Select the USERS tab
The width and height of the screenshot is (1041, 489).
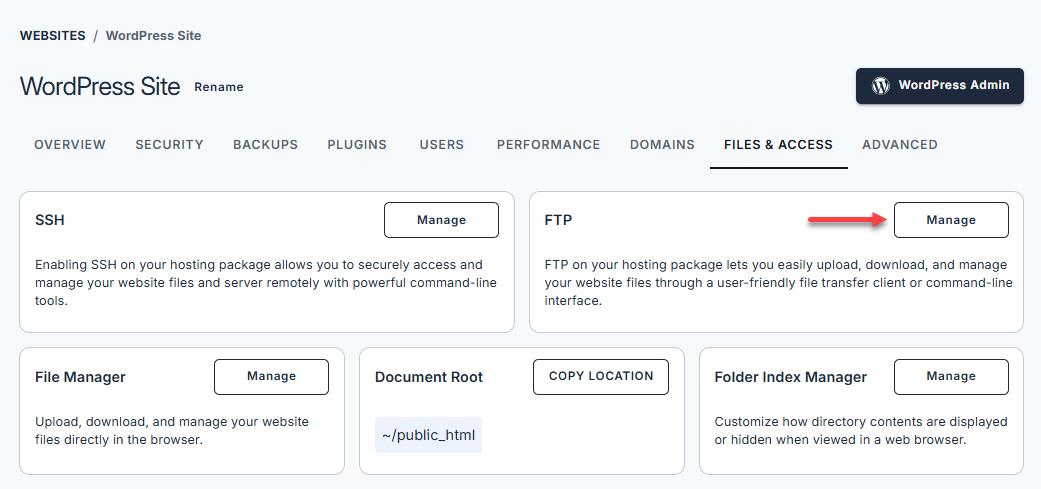[441, 145]
